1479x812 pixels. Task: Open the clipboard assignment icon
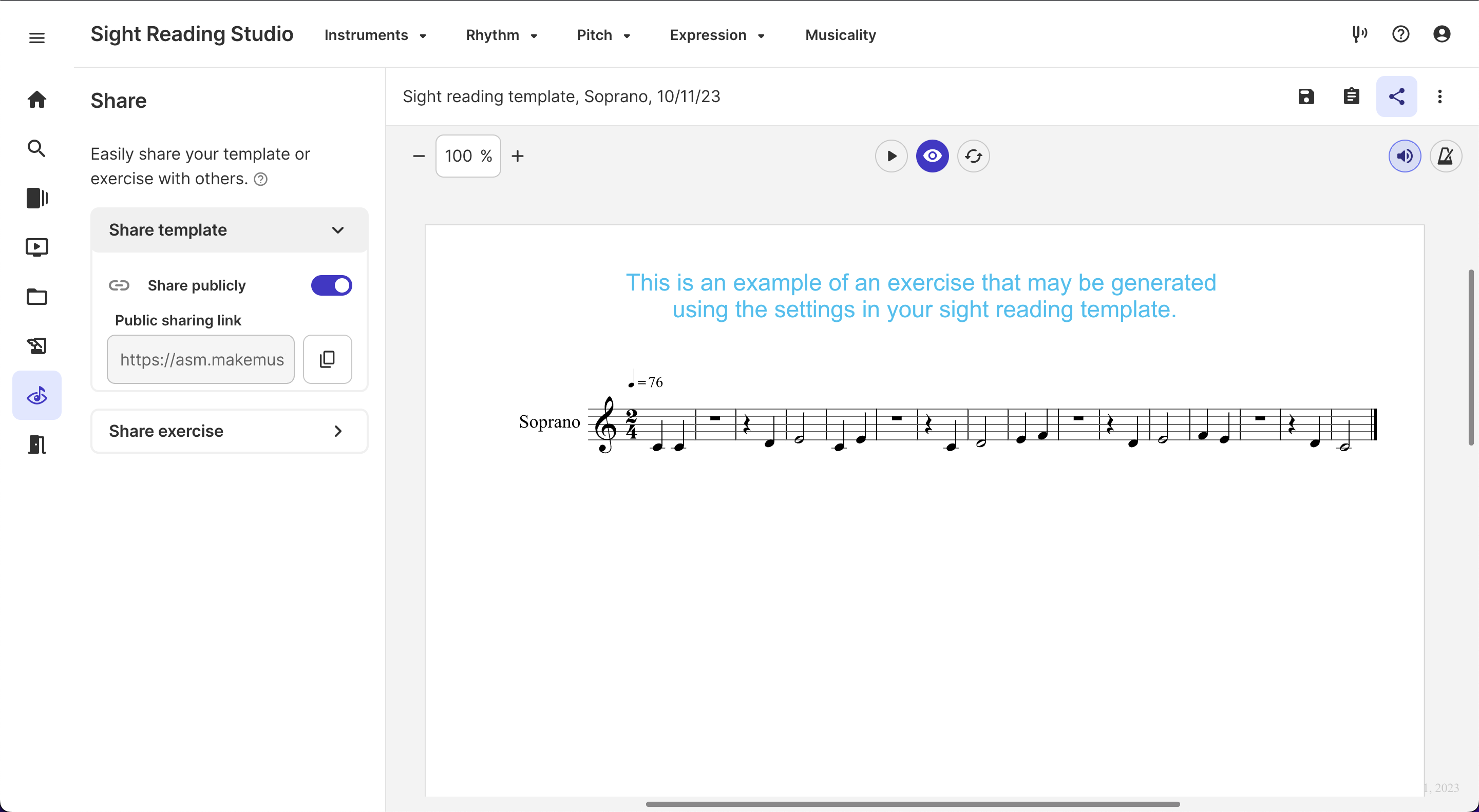coord(1352,96)
